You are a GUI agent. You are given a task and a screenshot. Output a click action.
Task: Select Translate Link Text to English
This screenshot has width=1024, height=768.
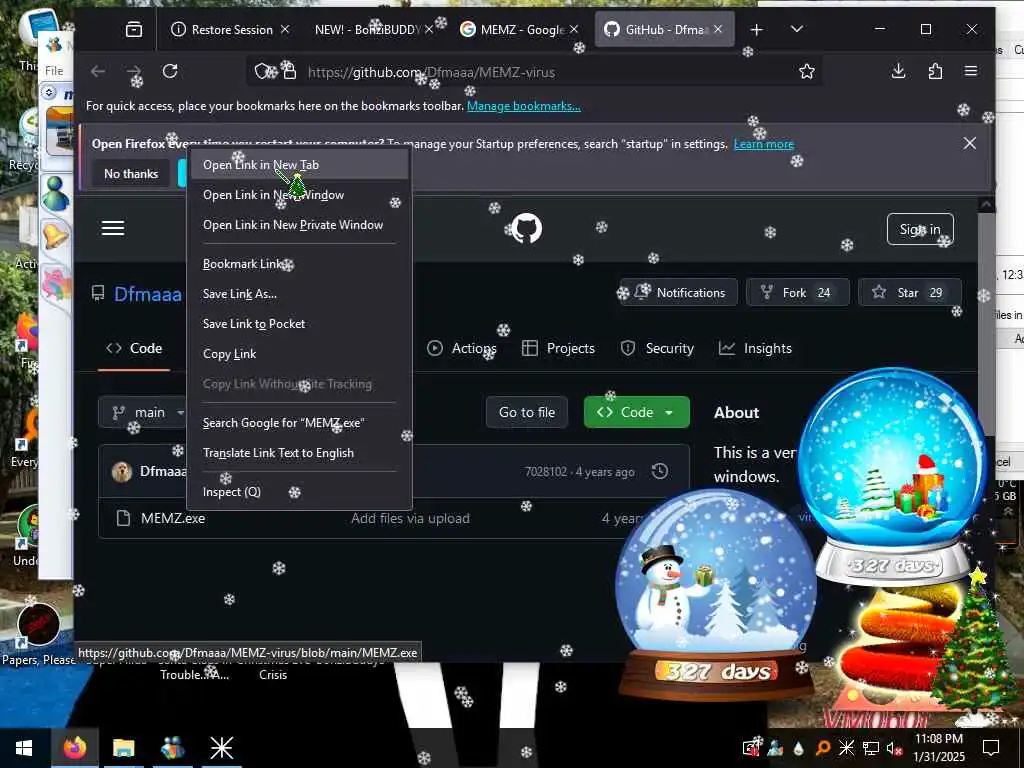pos(298,453)
